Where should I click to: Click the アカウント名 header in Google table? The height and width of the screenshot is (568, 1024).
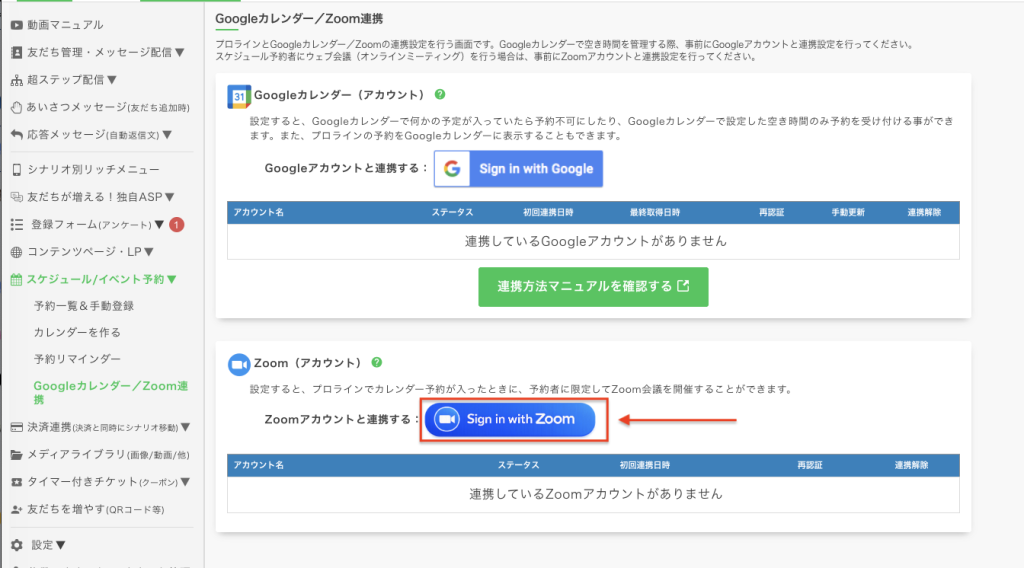pyautogui.click(x=259, y=213)
